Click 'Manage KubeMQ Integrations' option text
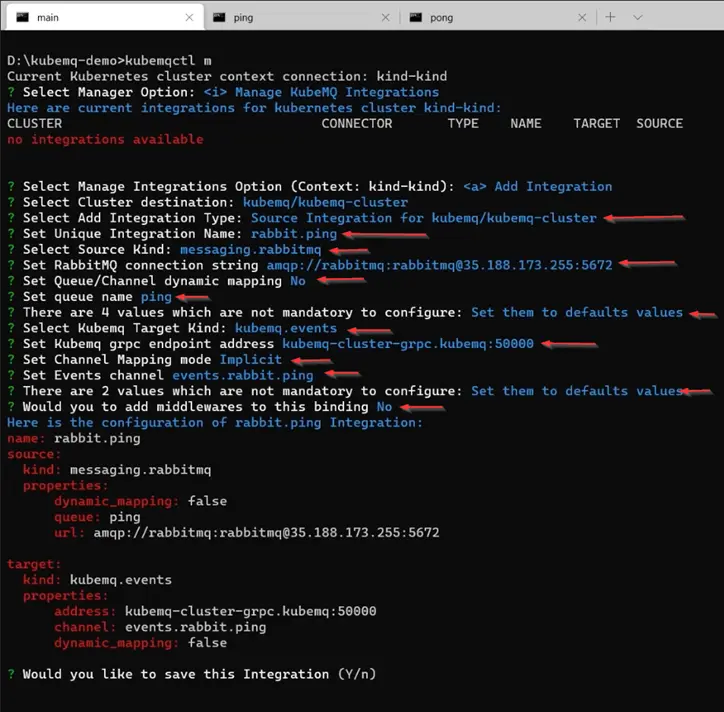 (x=337, y=92)
